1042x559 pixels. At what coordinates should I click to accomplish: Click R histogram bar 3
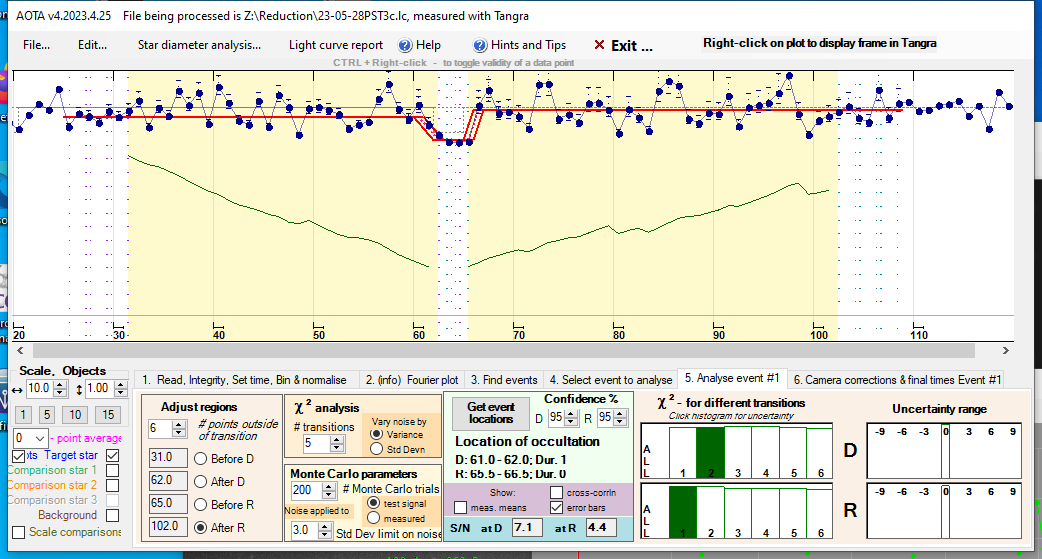pyautogui.click(x=738, y=514)
